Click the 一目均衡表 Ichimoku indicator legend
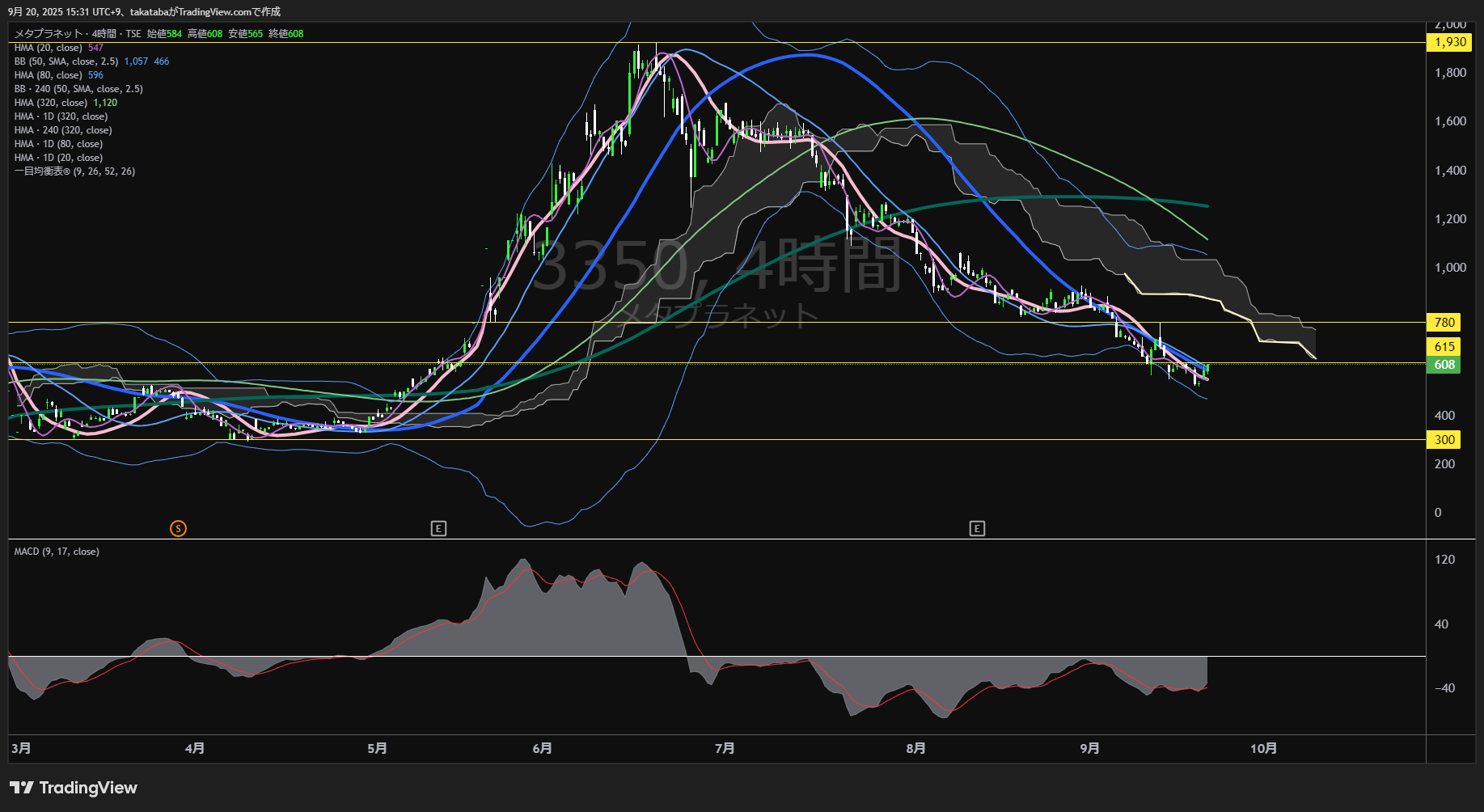The image size is (1484, 812). (x=74, y=171)
